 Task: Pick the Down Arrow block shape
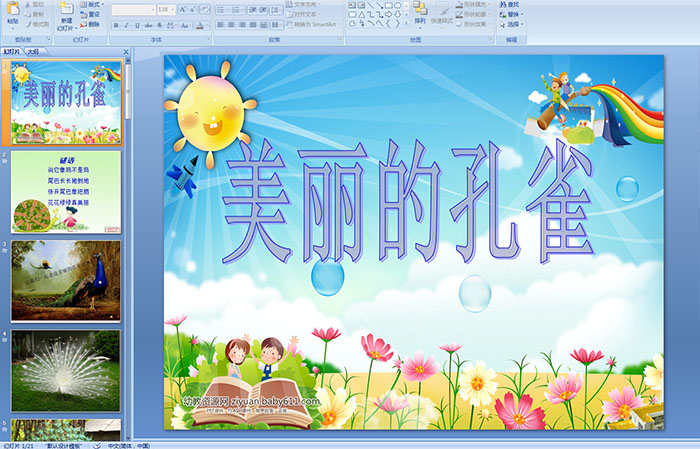pyautogui.click(x=398, y=15)
